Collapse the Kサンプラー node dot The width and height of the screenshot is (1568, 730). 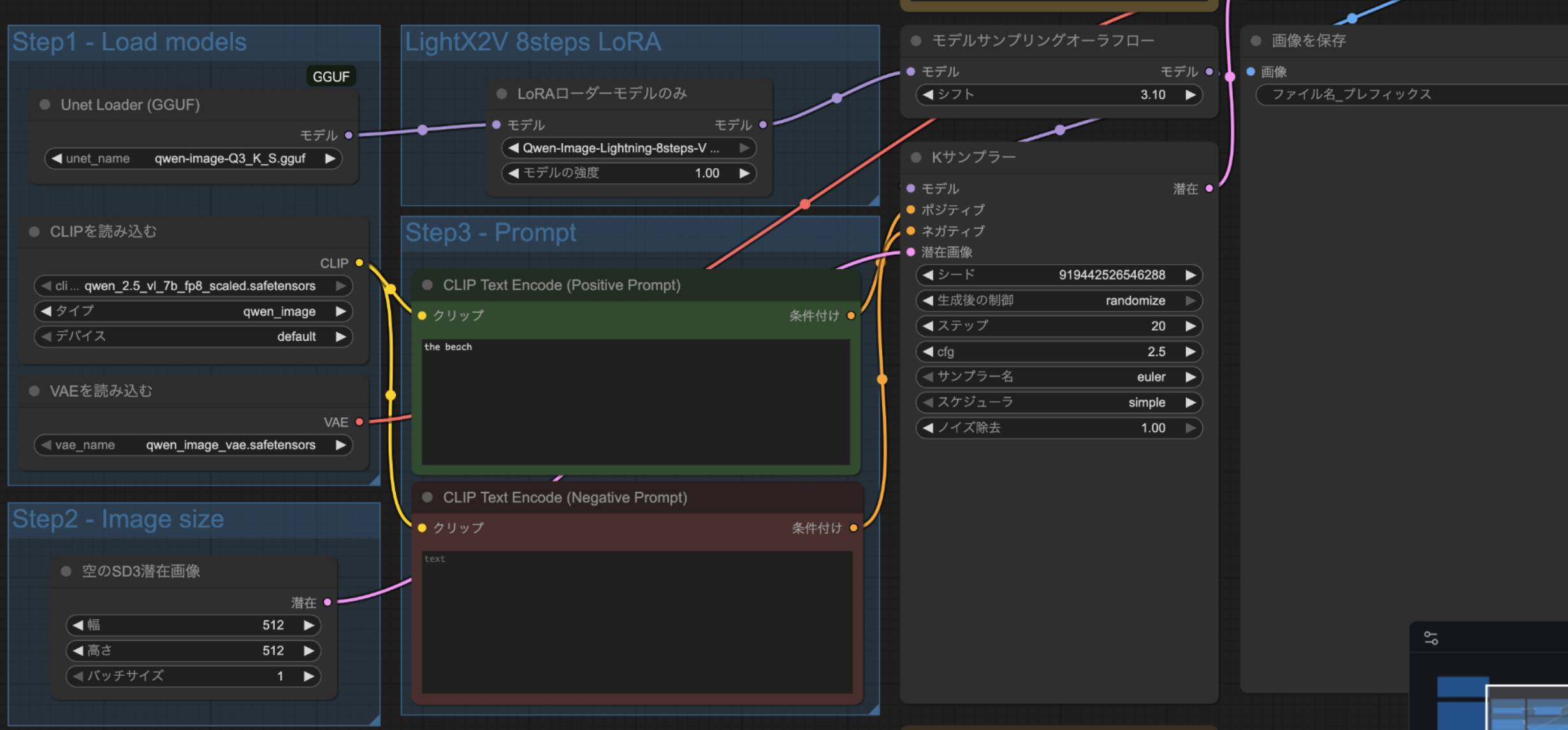pyautogui.click(x=916, y=157)
